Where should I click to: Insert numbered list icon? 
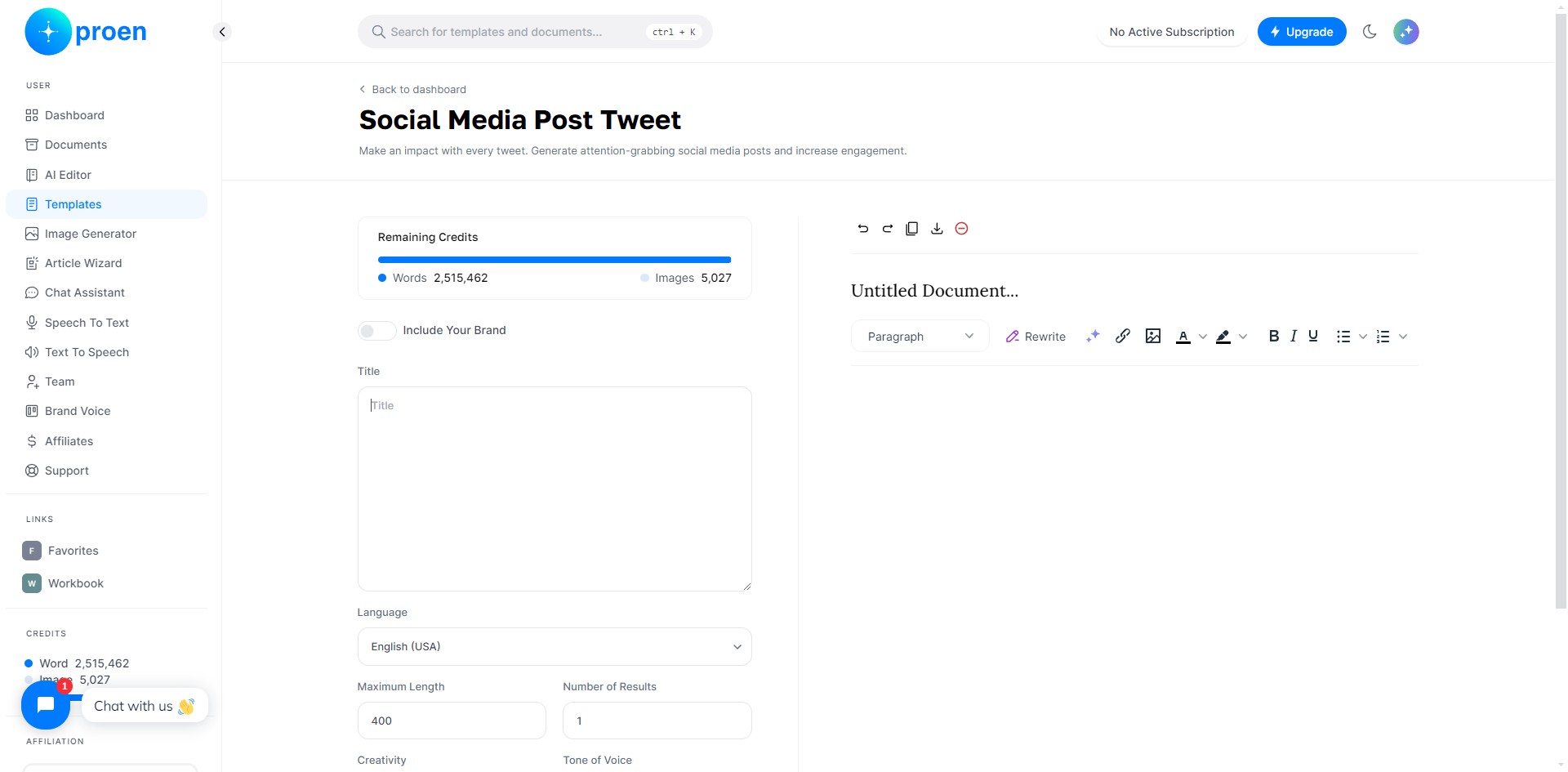[x=1383, y=337]
